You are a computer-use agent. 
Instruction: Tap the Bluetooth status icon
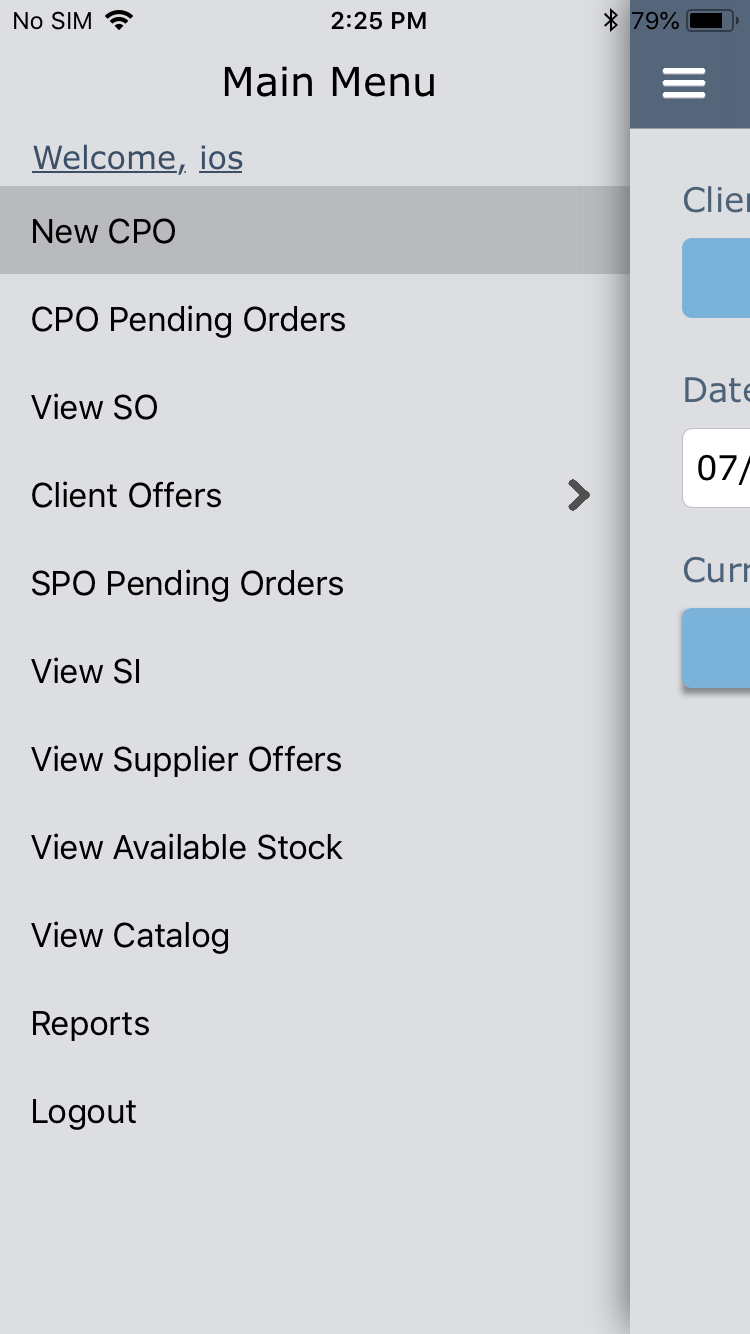[x=611, y=20]
